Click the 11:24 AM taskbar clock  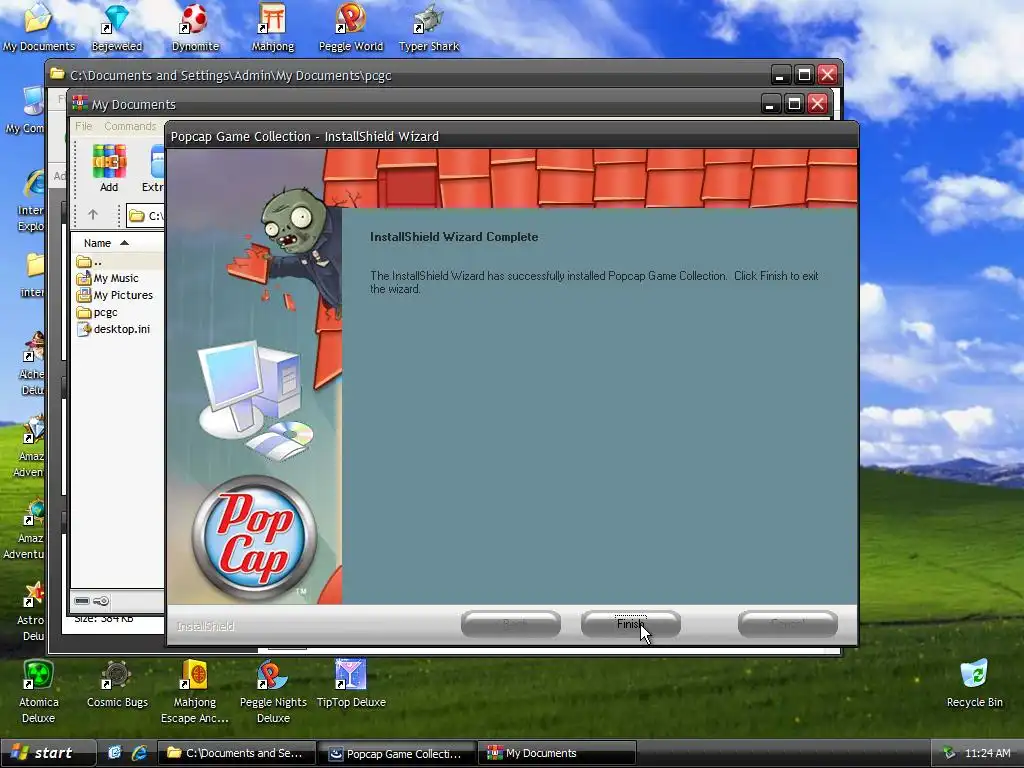(x=987, y=753)
